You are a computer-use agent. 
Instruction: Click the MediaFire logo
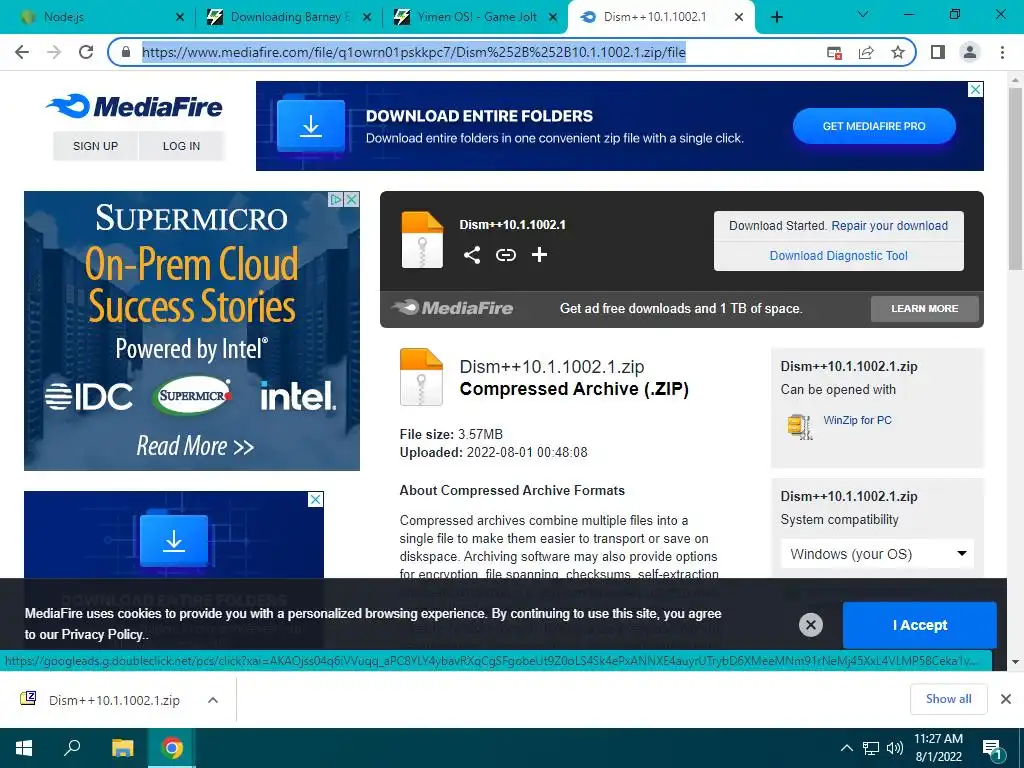pyautogui.click(x=135, y=106)
